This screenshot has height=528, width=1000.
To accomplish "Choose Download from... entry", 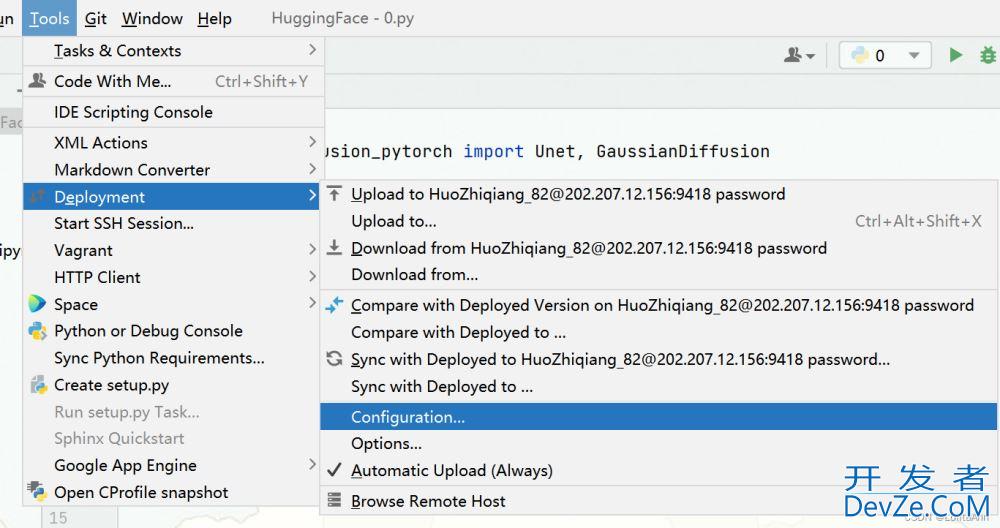I will [658, 274].
